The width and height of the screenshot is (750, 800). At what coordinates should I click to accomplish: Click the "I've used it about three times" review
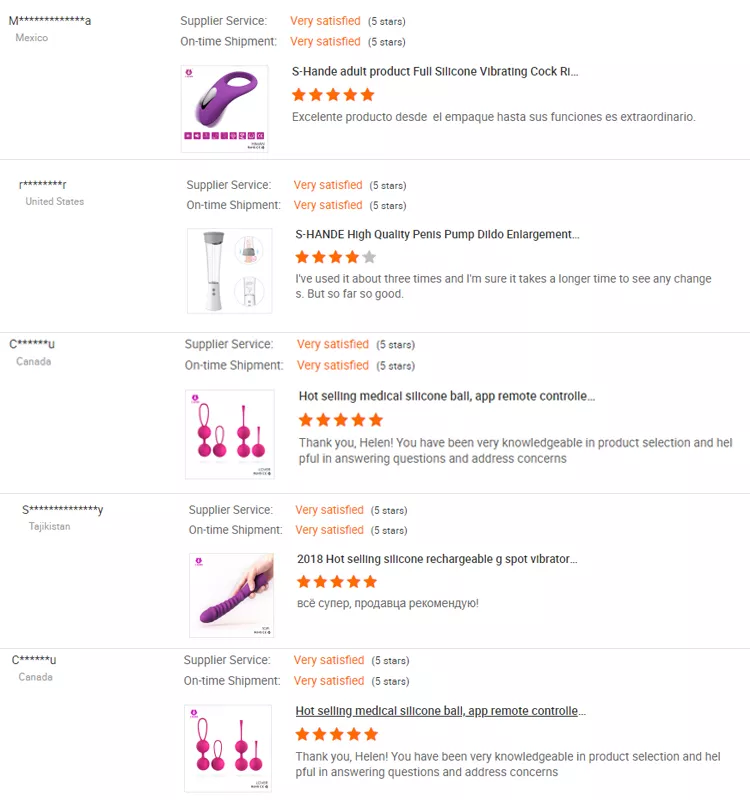[x=504, y=286]
